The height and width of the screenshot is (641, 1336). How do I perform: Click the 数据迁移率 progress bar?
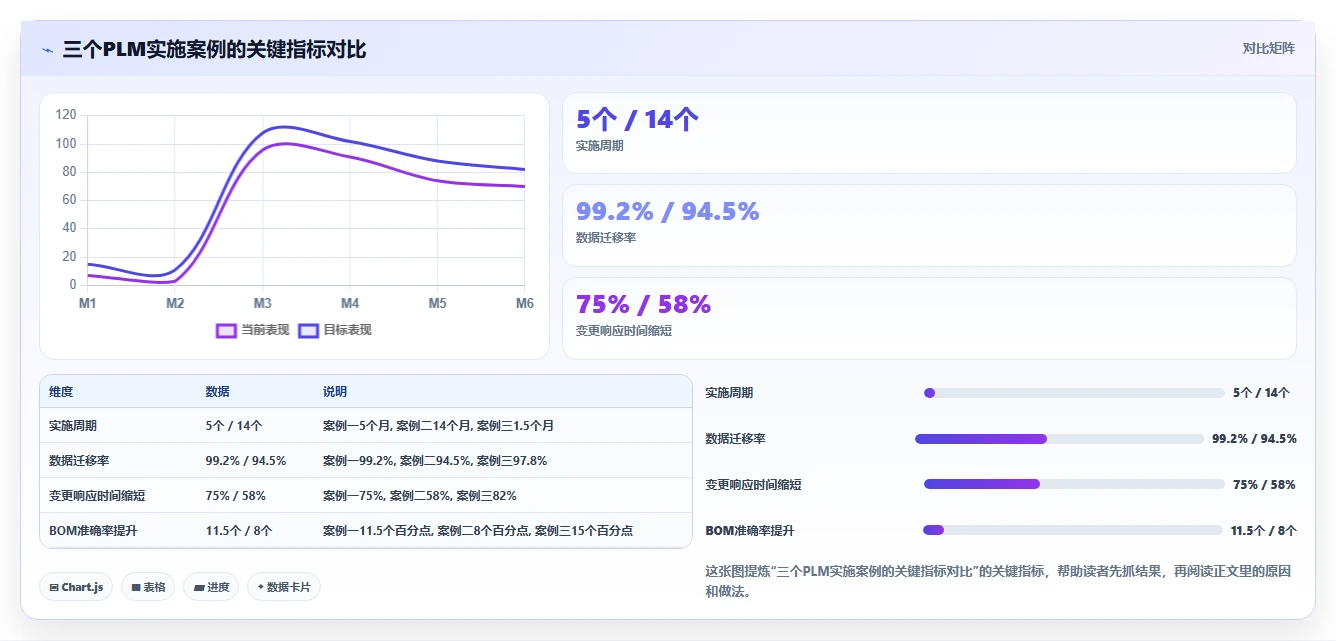point(1059,439)
